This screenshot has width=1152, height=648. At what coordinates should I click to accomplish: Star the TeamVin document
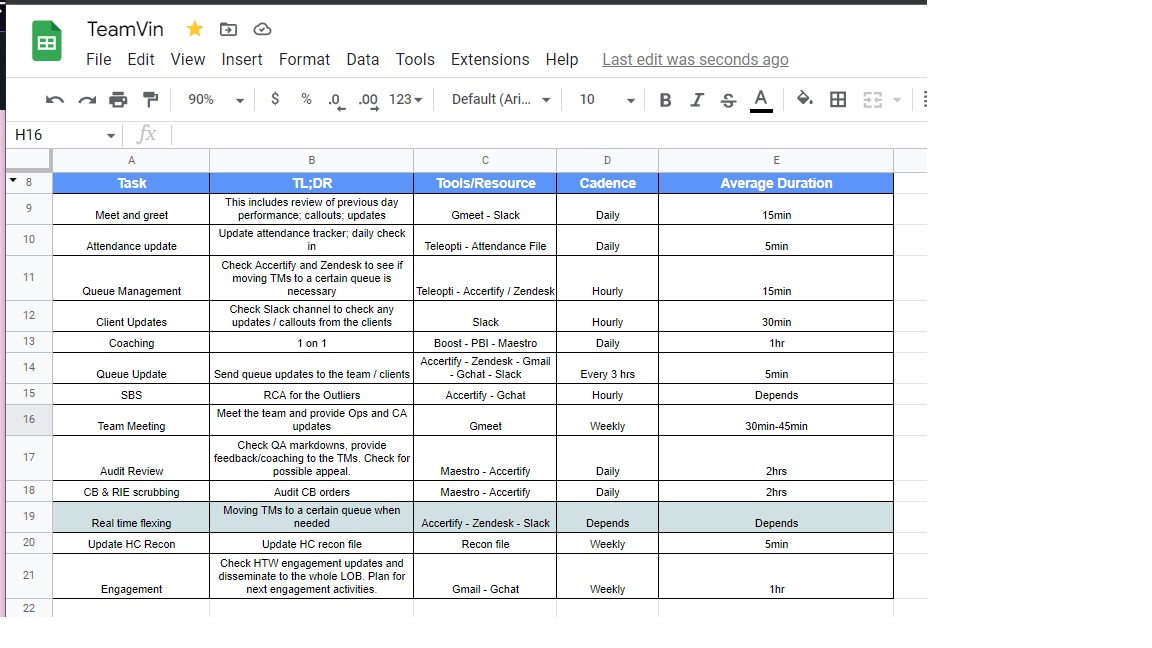click(195, 29)
